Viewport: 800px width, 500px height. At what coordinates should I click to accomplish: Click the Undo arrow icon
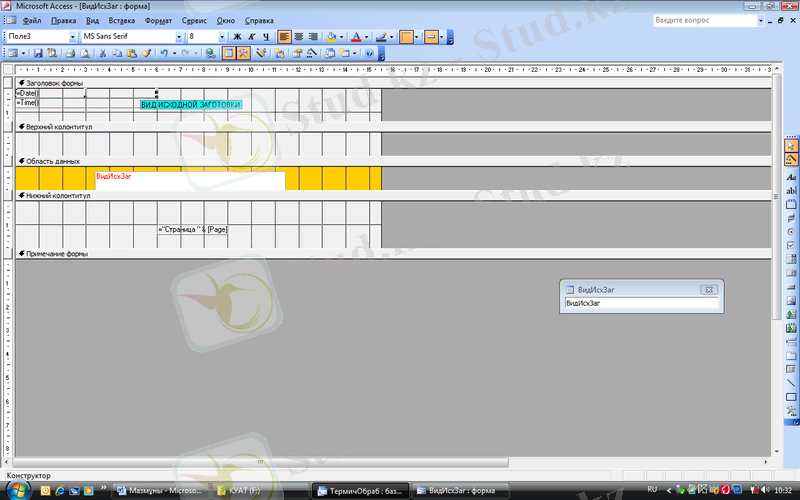click(164, 53)
